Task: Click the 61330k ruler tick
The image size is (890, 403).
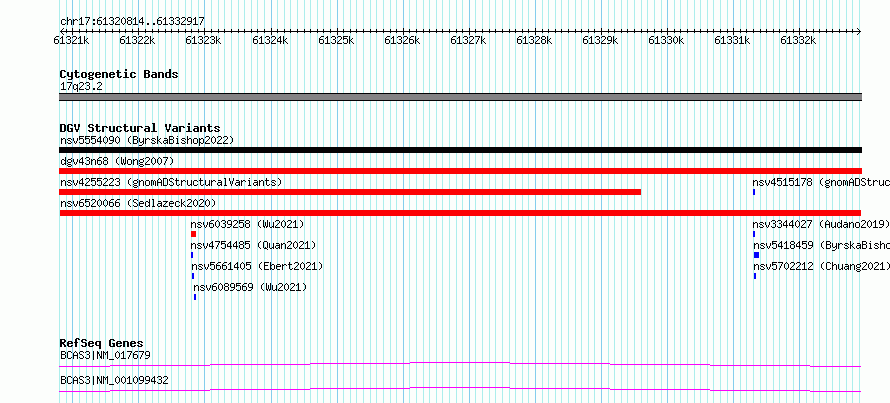Action: point(666,40)
